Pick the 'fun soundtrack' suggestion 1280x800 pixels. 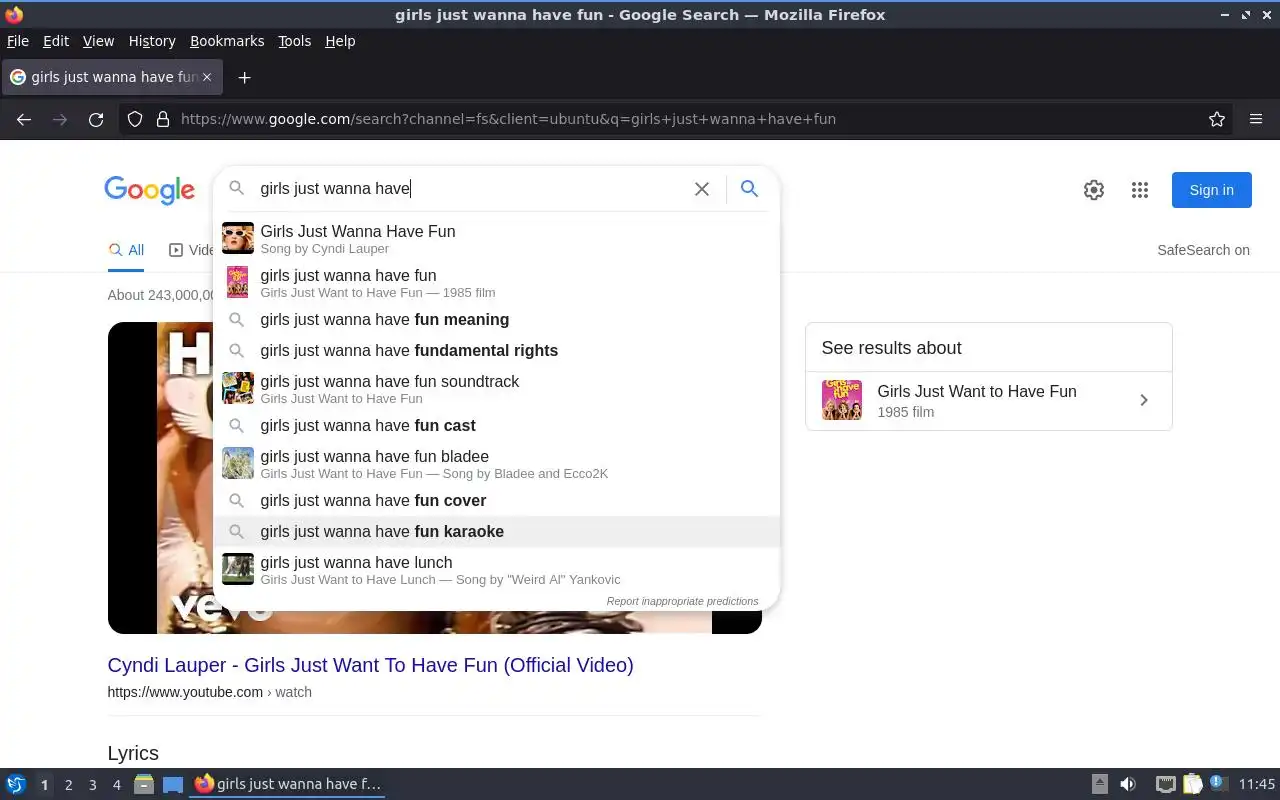(496, 388)
